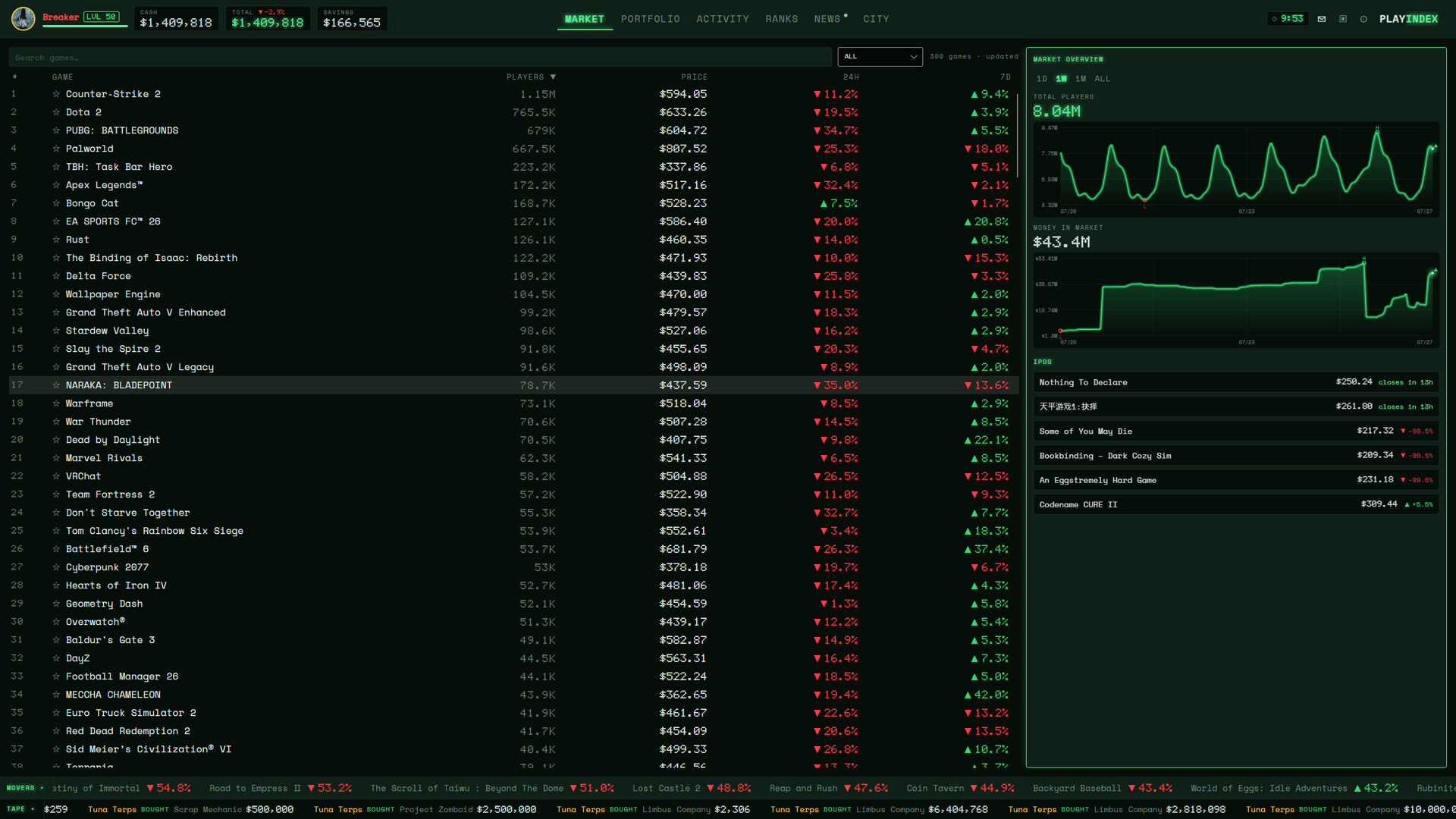This screenshot has width=1456, height=819.
Task: Favorite The Binding of Isaac: Rebirth
Action: (56, 258)
